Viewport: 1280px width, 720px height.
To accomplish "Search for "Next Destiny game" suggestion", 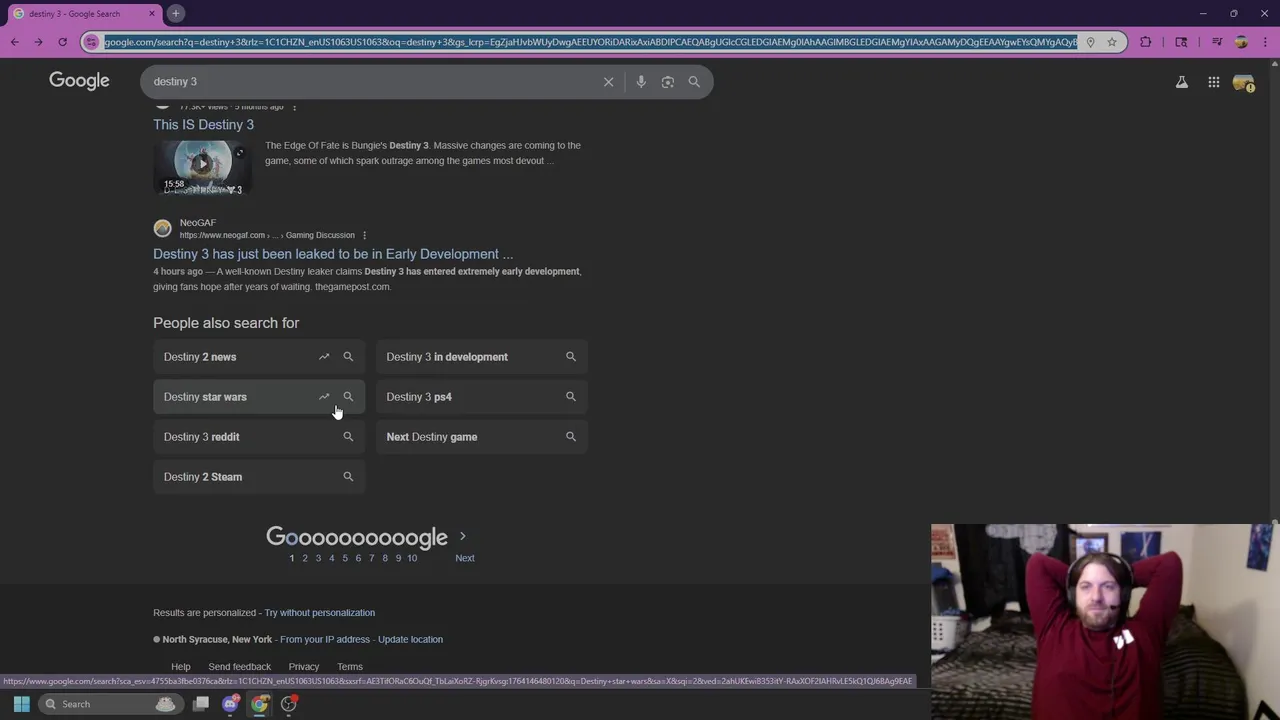I will [482, 437].
